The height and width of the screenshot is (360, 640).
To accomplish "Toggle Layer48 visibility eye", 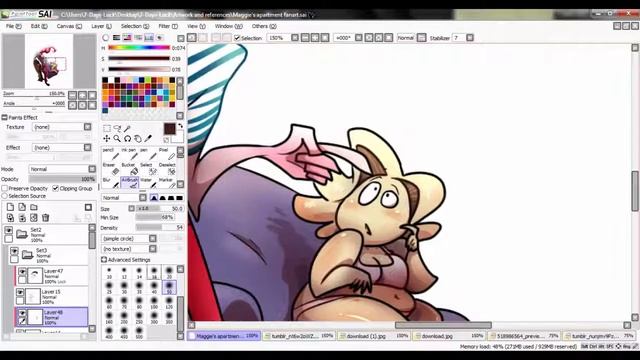I will (x=22, y=313).
